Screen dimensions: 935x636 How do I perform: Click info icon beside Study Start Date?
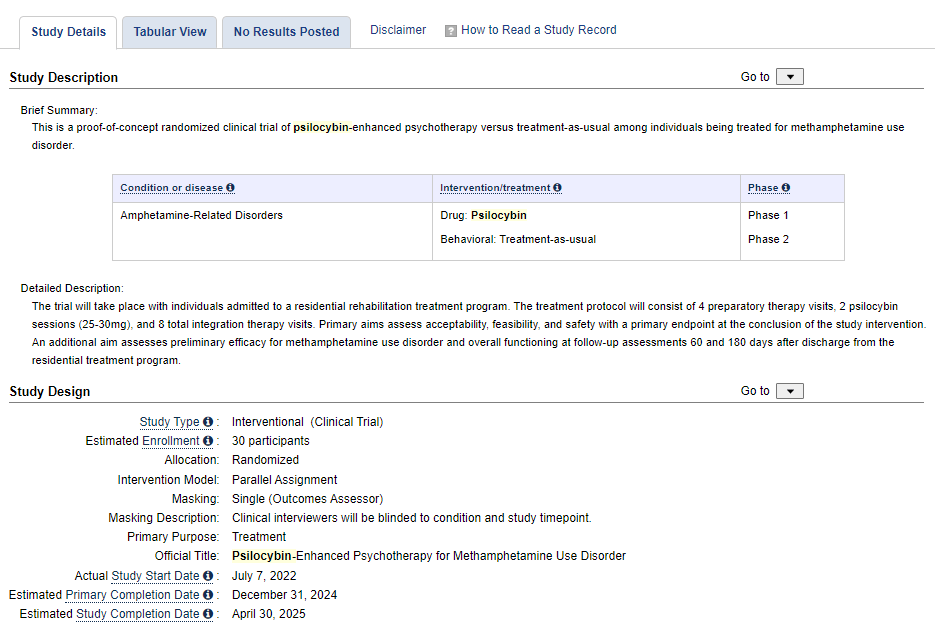[x=208, y=576]
